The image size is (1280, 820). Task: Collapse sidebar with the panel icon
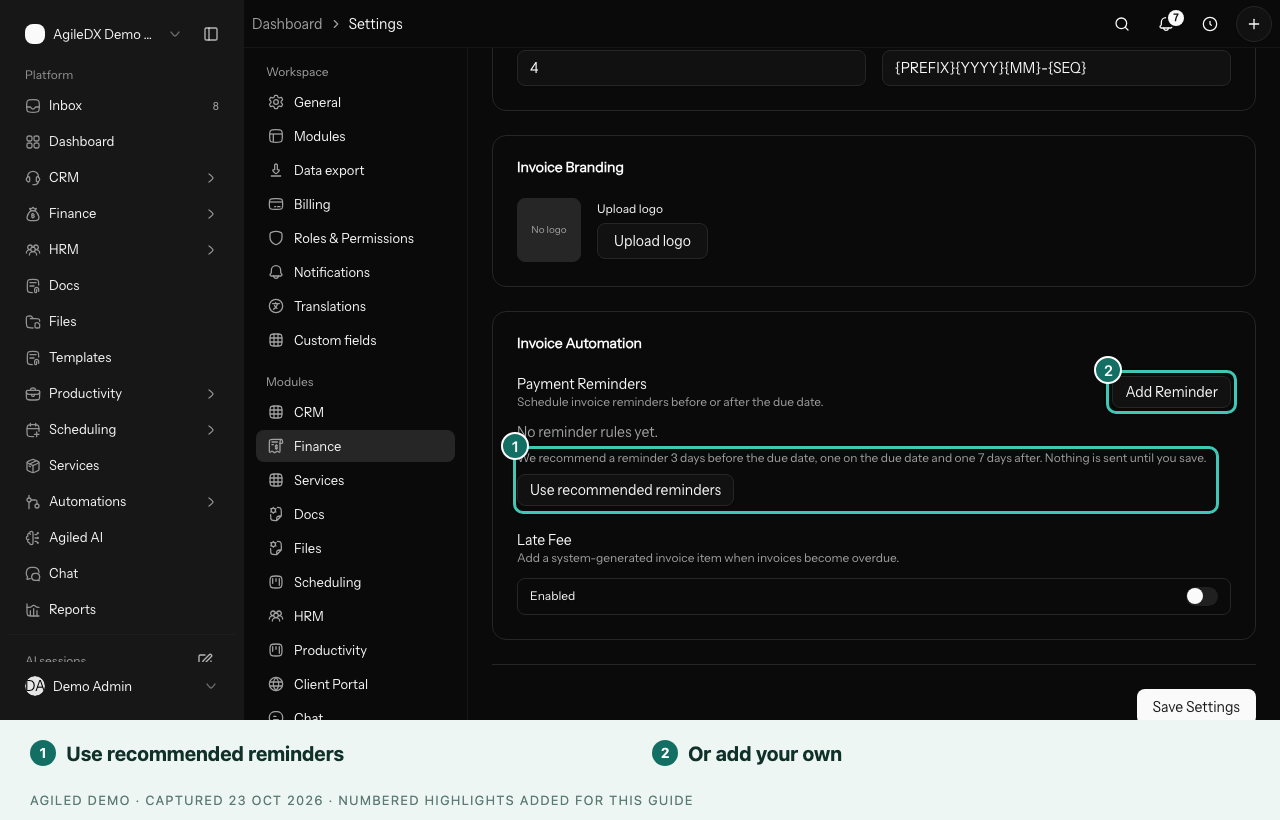pyautogui.click(x=211, y=34)
